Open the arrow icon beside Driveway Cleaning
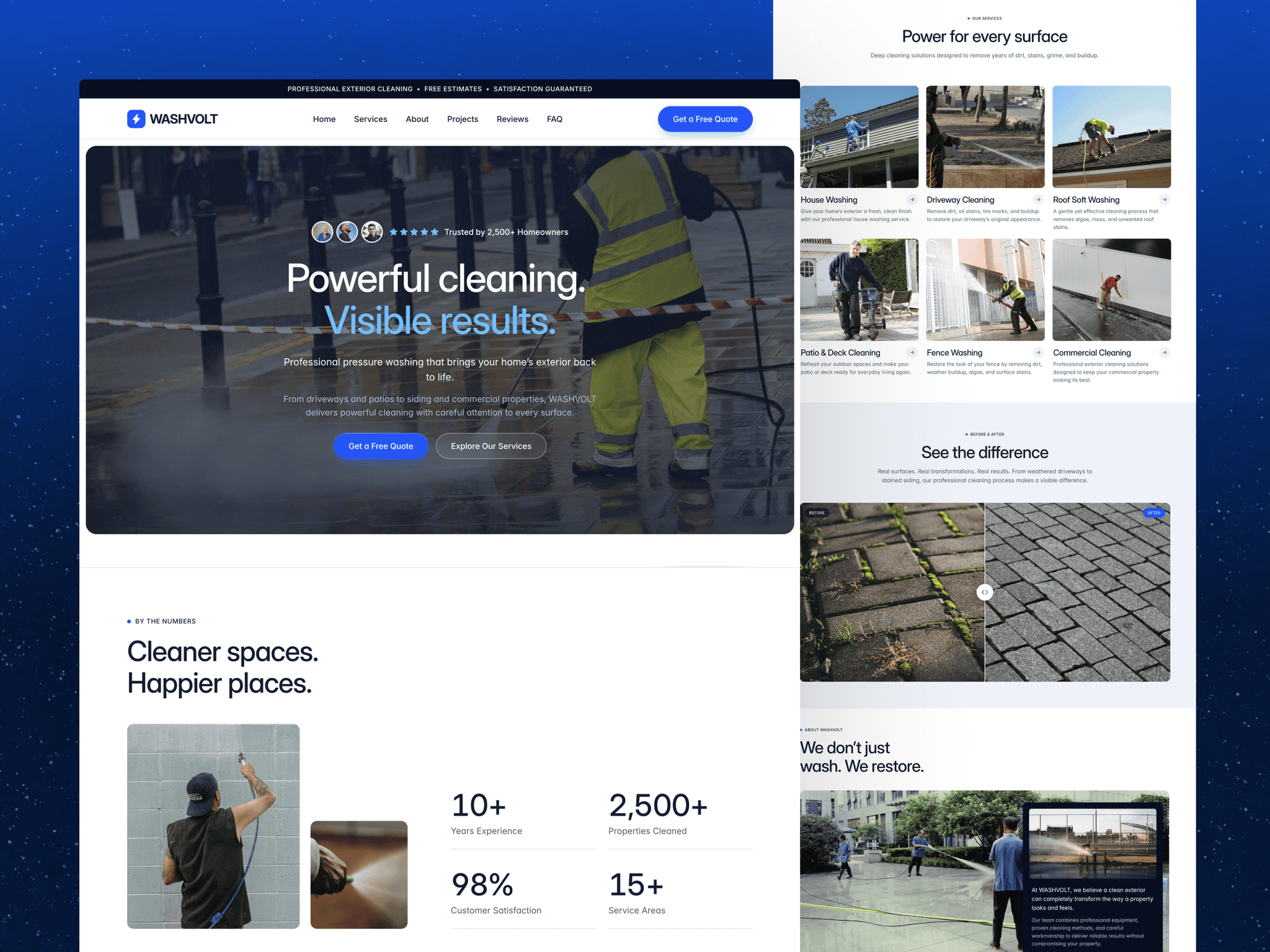This screenshot has height=952, width=1270. [x=1038, y=200]
